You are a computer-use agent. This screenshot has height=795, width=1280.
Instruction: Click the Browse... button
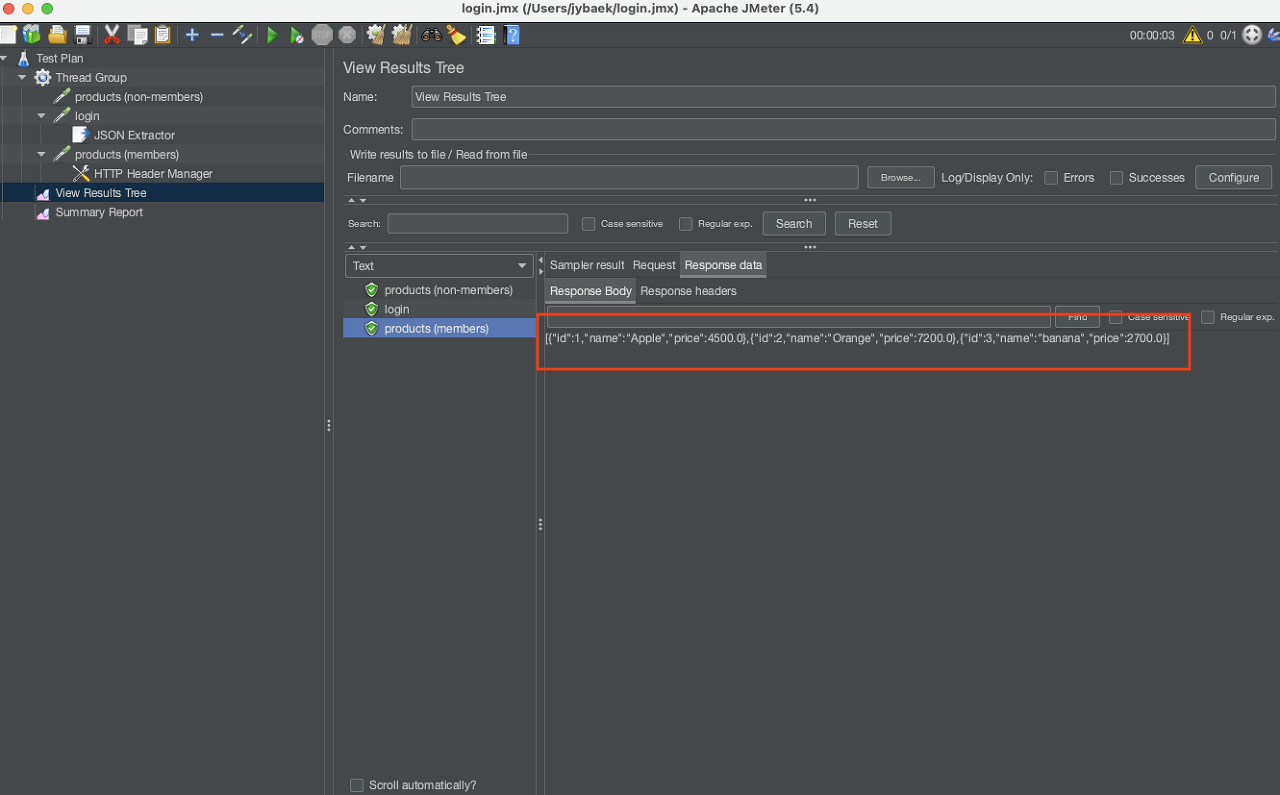(900, 178)
